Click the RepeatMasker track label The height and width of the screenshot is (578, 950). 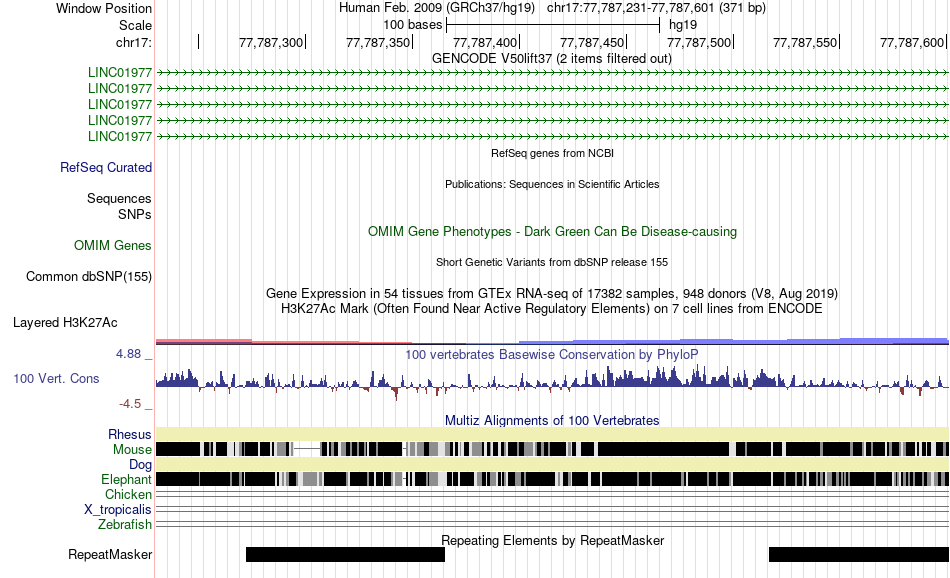point(110,554)
